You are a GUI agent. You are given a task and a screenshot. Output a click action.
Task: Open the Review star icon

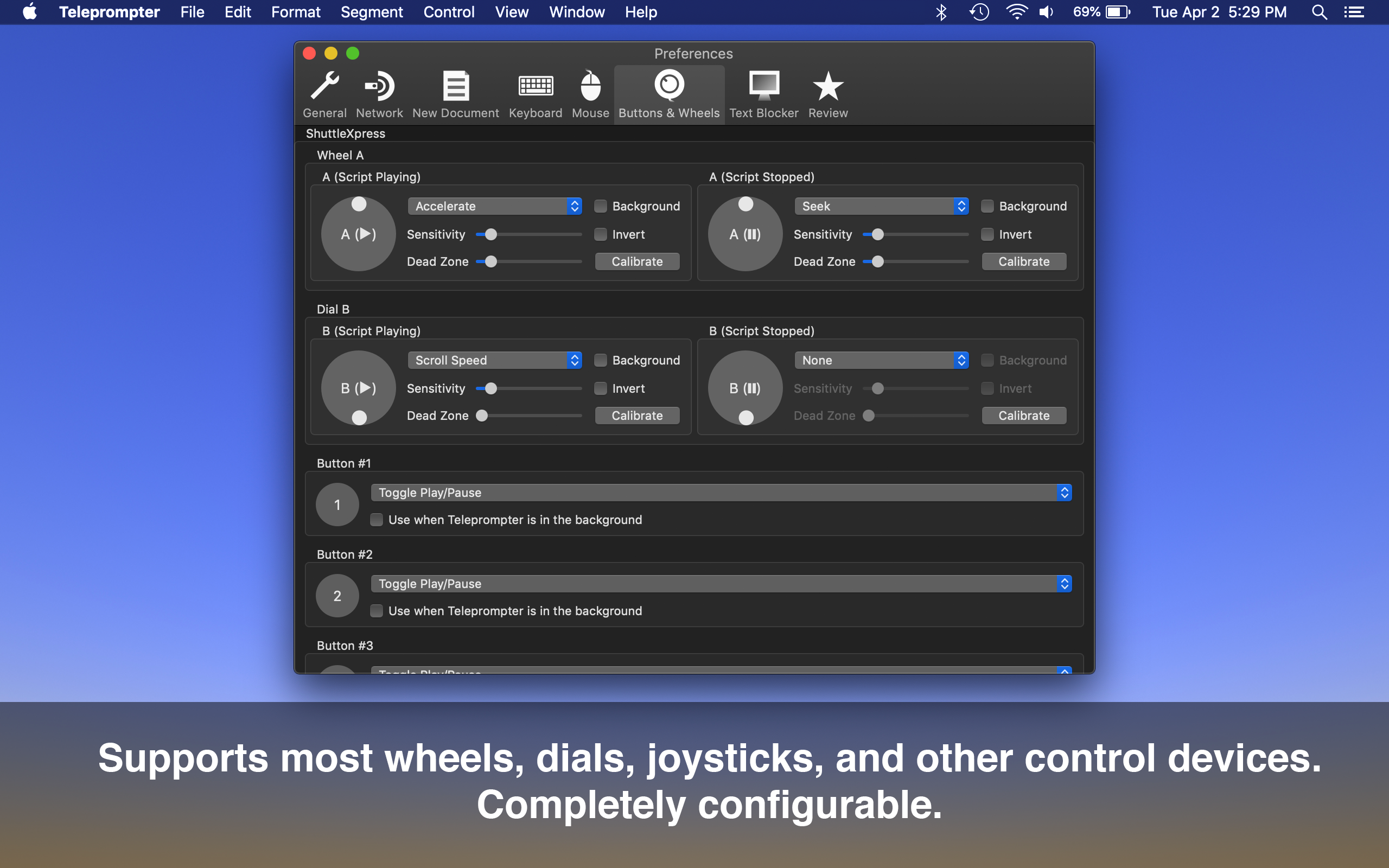coord(827,86)
